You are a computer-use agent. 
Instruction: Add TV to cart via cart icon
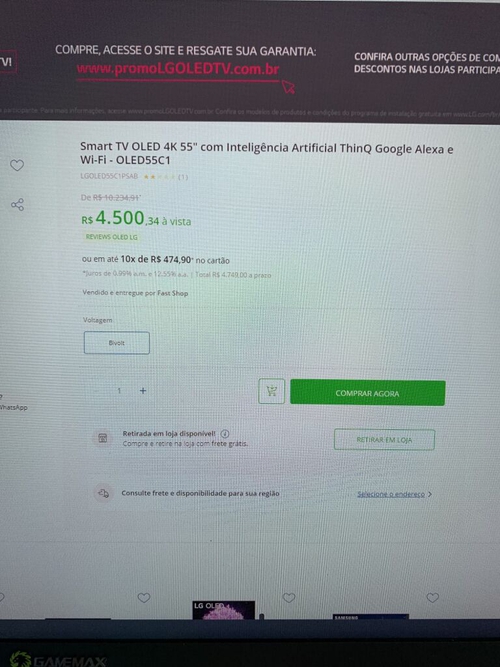[x=271, y=391]
